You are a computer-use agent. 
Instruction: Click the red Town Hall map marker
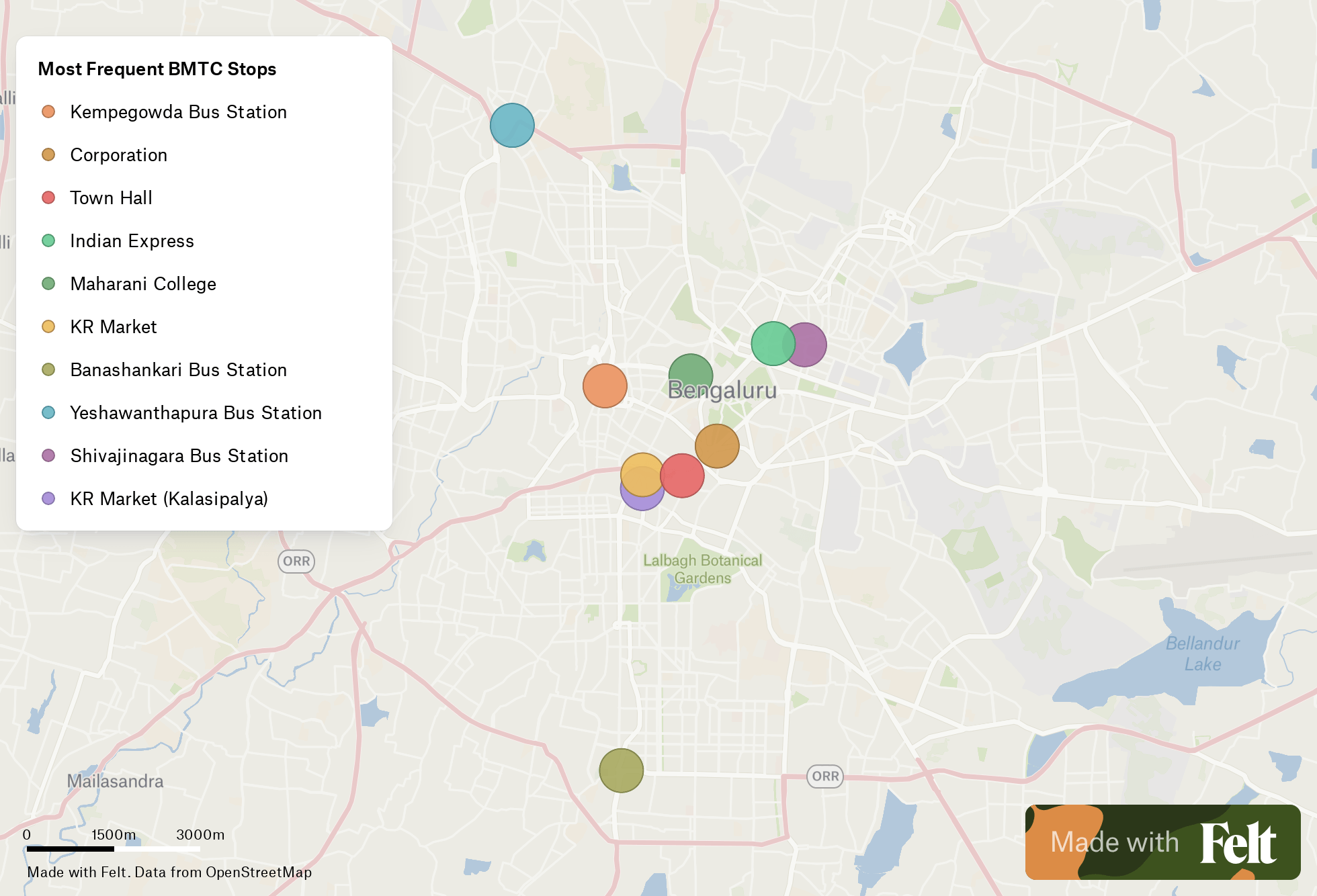pyautogui.click(x=683, y=476)
